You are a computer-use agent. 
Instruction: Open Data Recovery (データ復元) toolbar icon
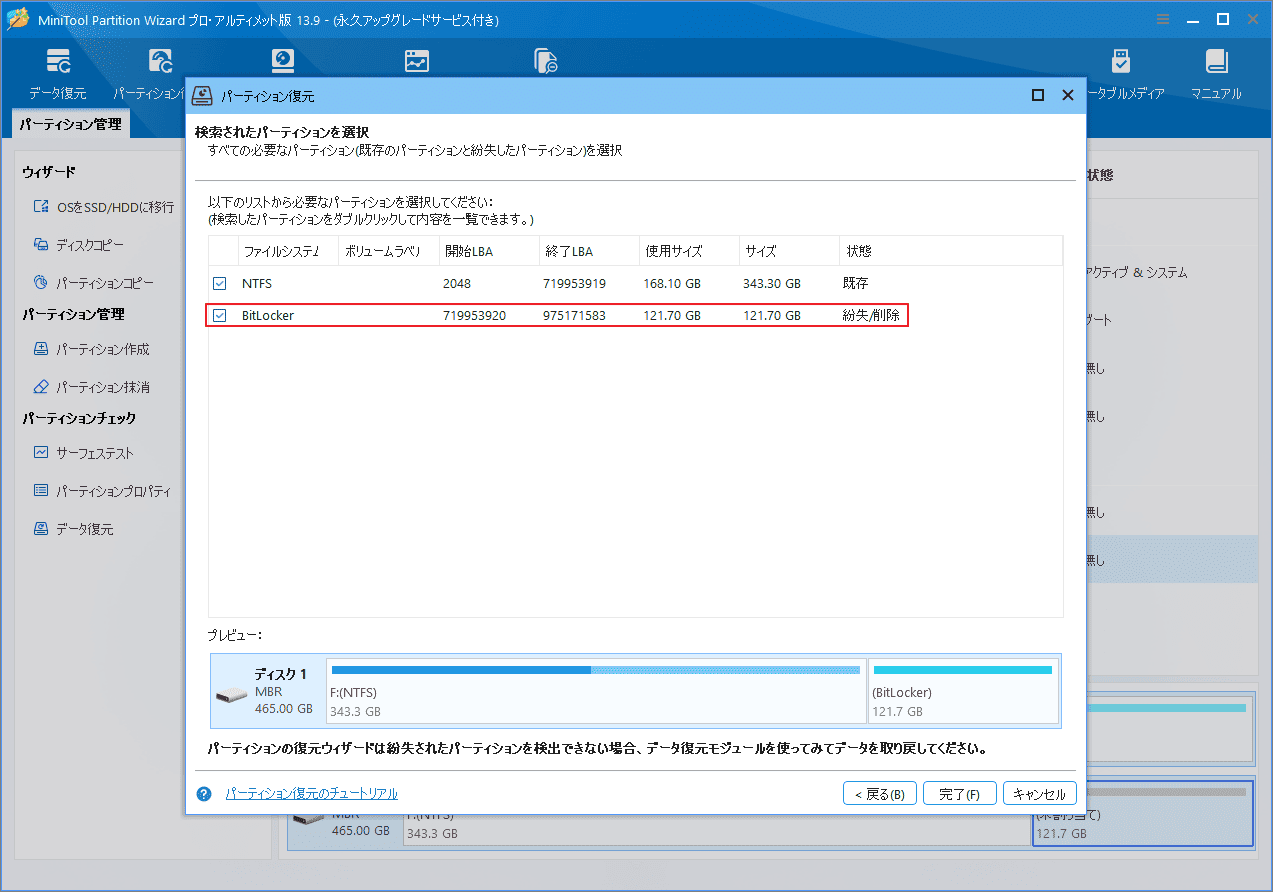[x=58, y=62]
